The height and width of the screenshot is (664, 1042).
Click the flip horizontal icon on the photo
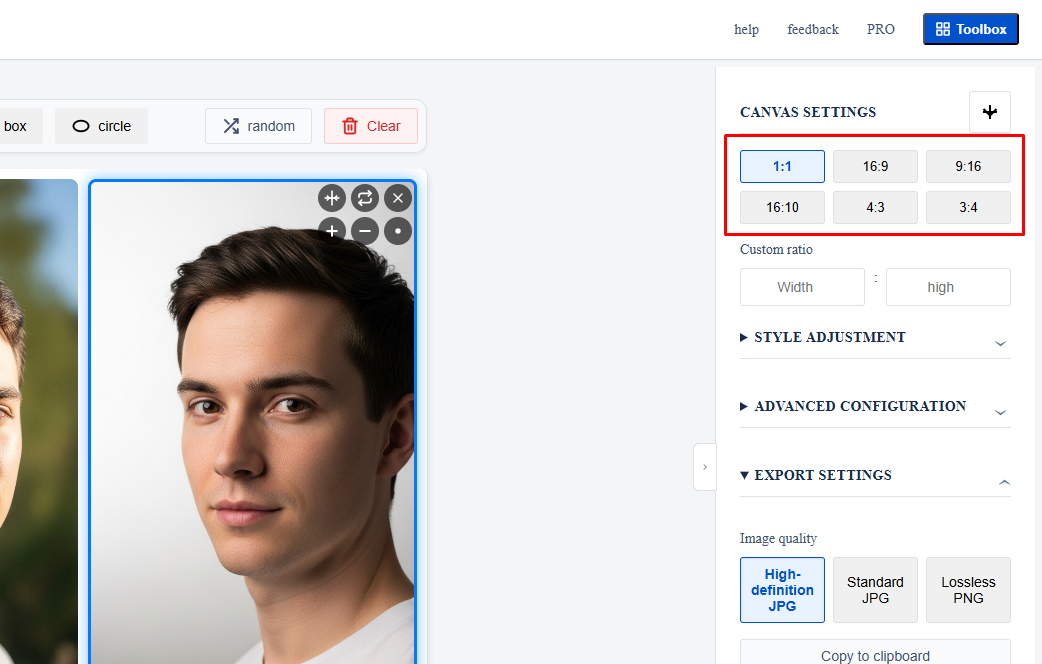[x=332, y=198]
